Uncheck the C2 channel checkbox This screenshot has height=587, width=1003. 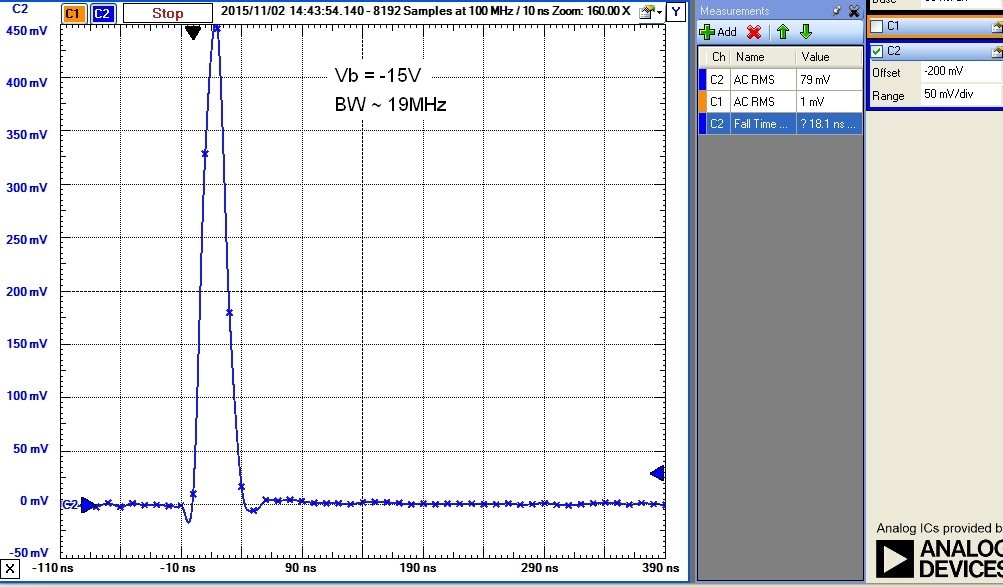pyautogui.click(x=877, y=51)
